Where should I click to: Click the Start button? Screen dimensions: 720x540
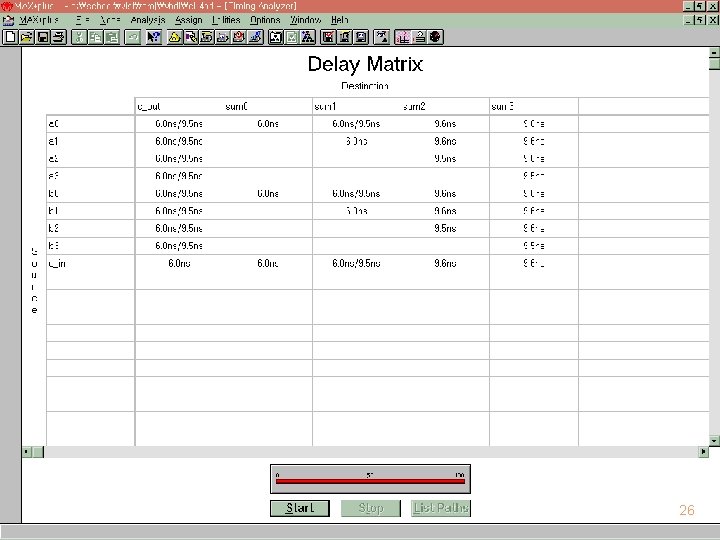(300, 508)
